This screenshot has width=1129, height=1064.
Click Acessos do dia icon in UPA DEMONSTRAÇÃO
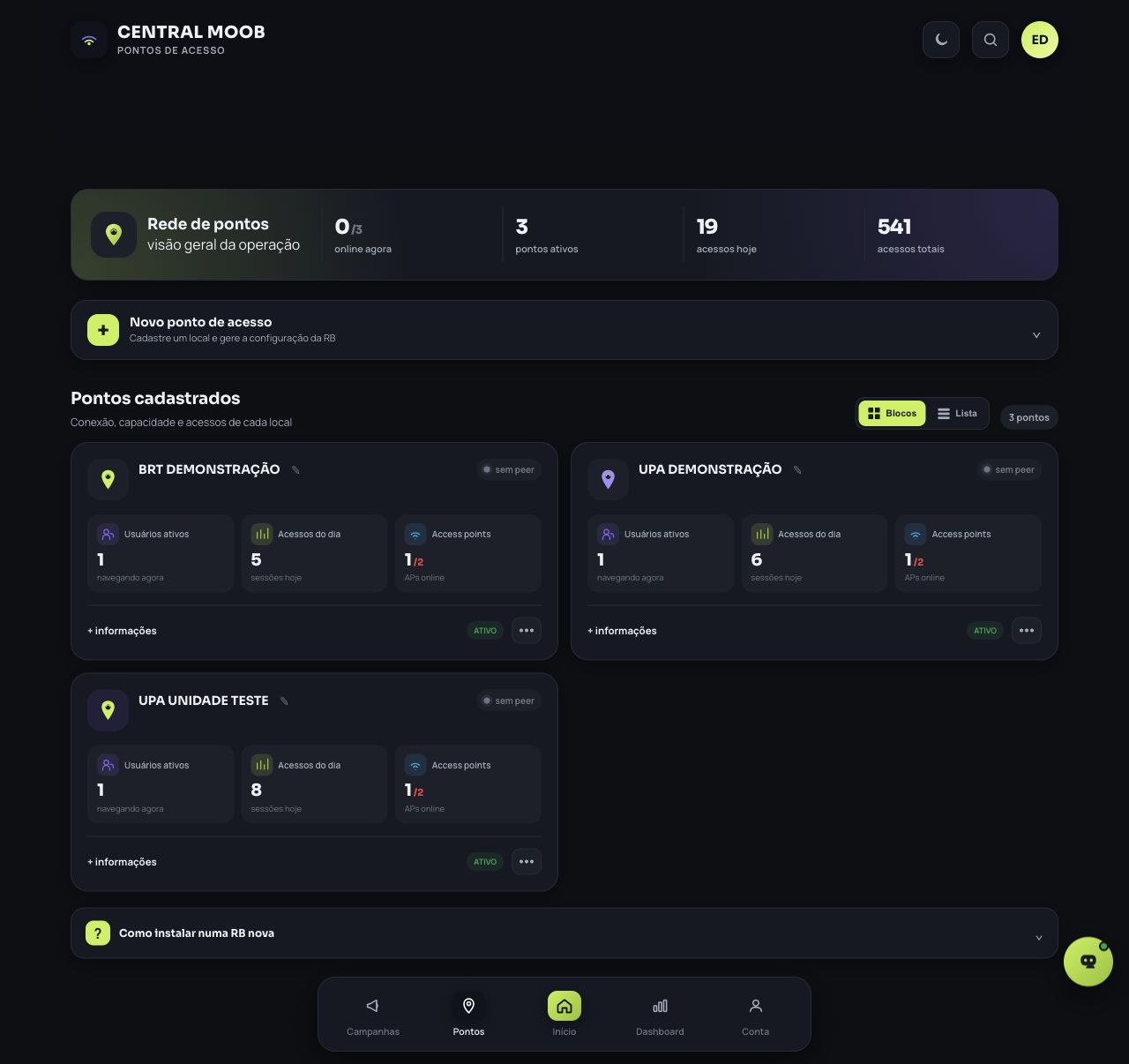click(x=762, y=534)
